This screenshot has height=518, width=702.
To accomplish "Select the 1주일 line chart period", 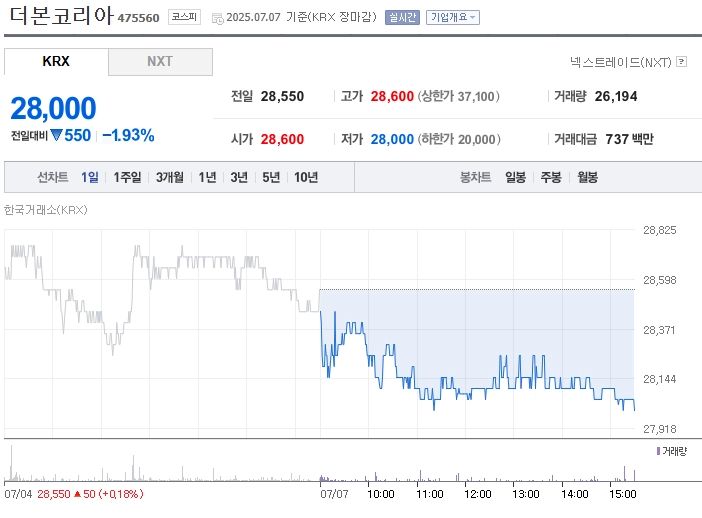I will [127, 177].
